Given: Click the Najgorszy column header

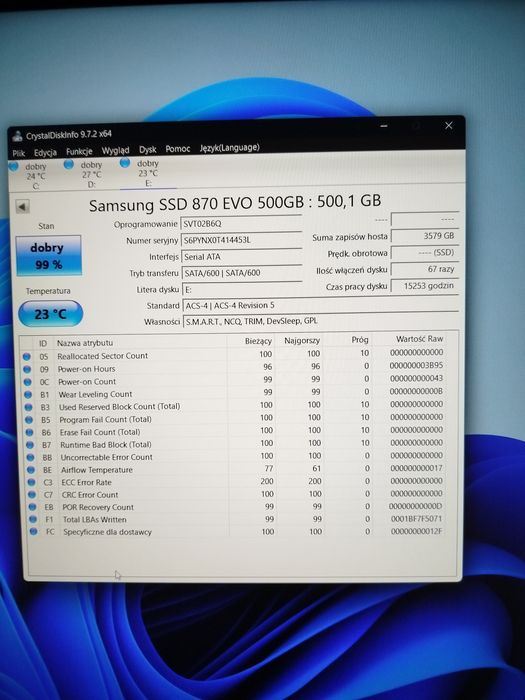Looking at the screenshot, I should click(302, 340).
